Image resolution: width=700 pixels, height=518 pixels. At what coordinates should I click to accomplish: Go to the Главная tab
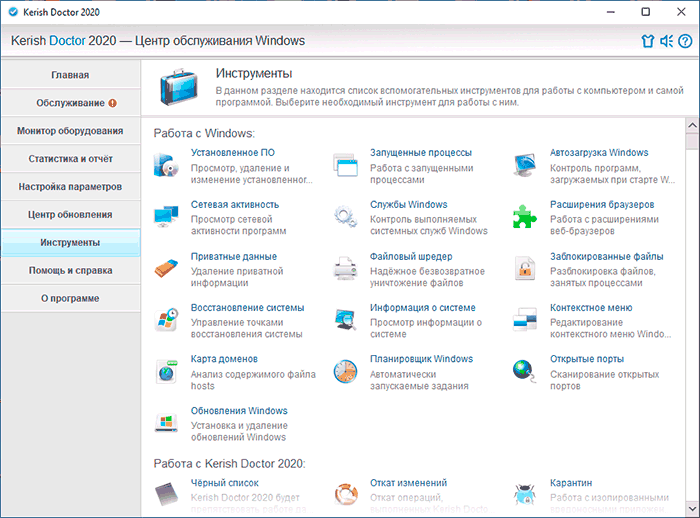pos(71,75)
